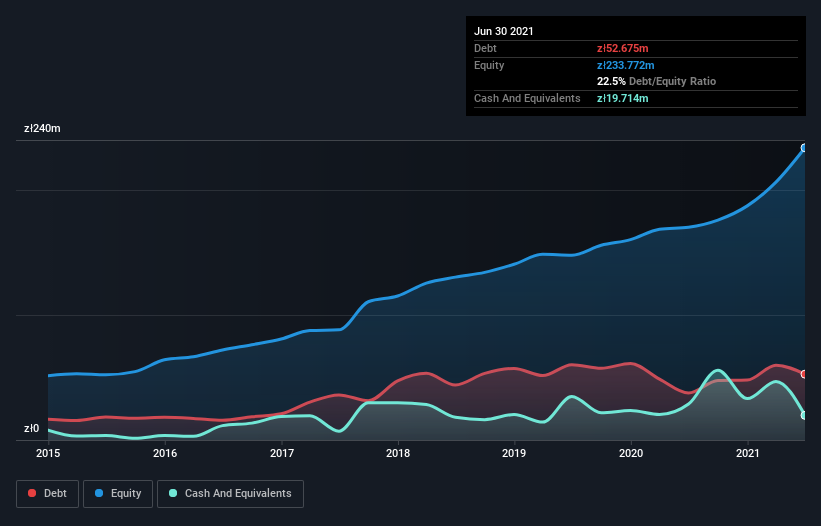This screenshot has height=526, width=821.
Task: Click the 22.5% Debt/Equity Ratio text
Action: [657, 81]
